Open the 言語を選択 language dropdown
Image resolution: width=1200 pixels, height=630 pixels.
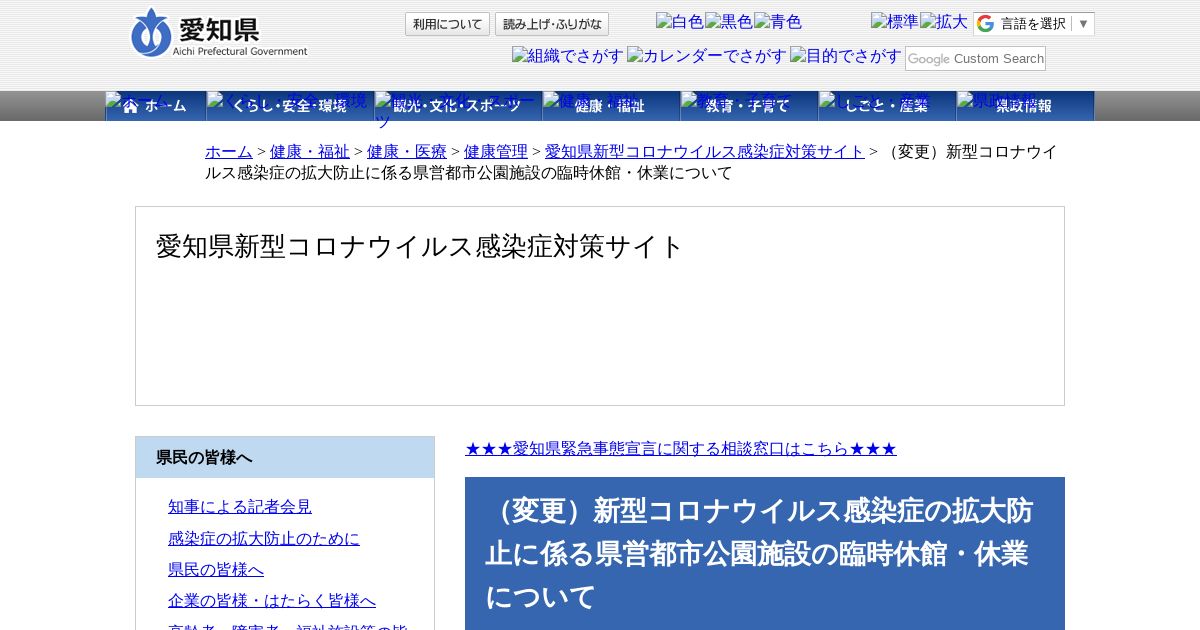pos(1034,24)
